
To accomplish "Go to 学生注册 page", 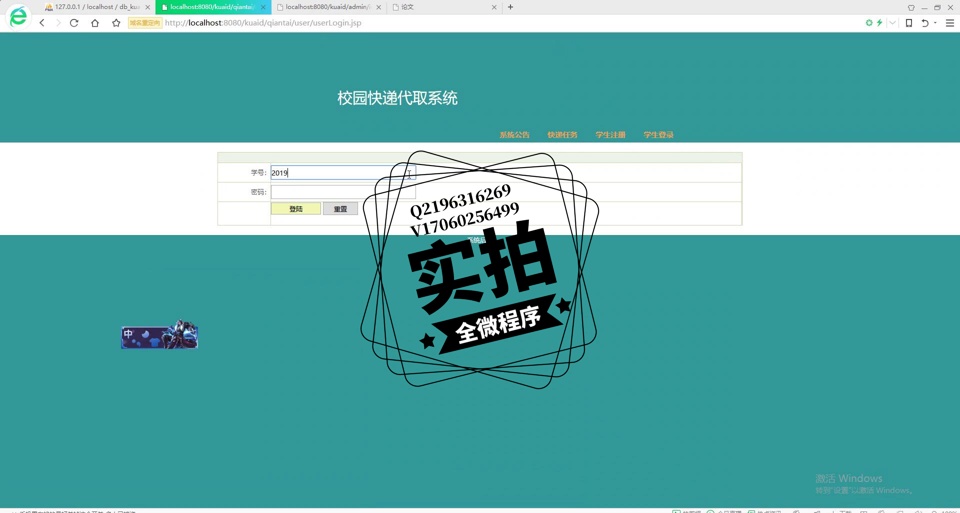I will (x=610, y=135).
